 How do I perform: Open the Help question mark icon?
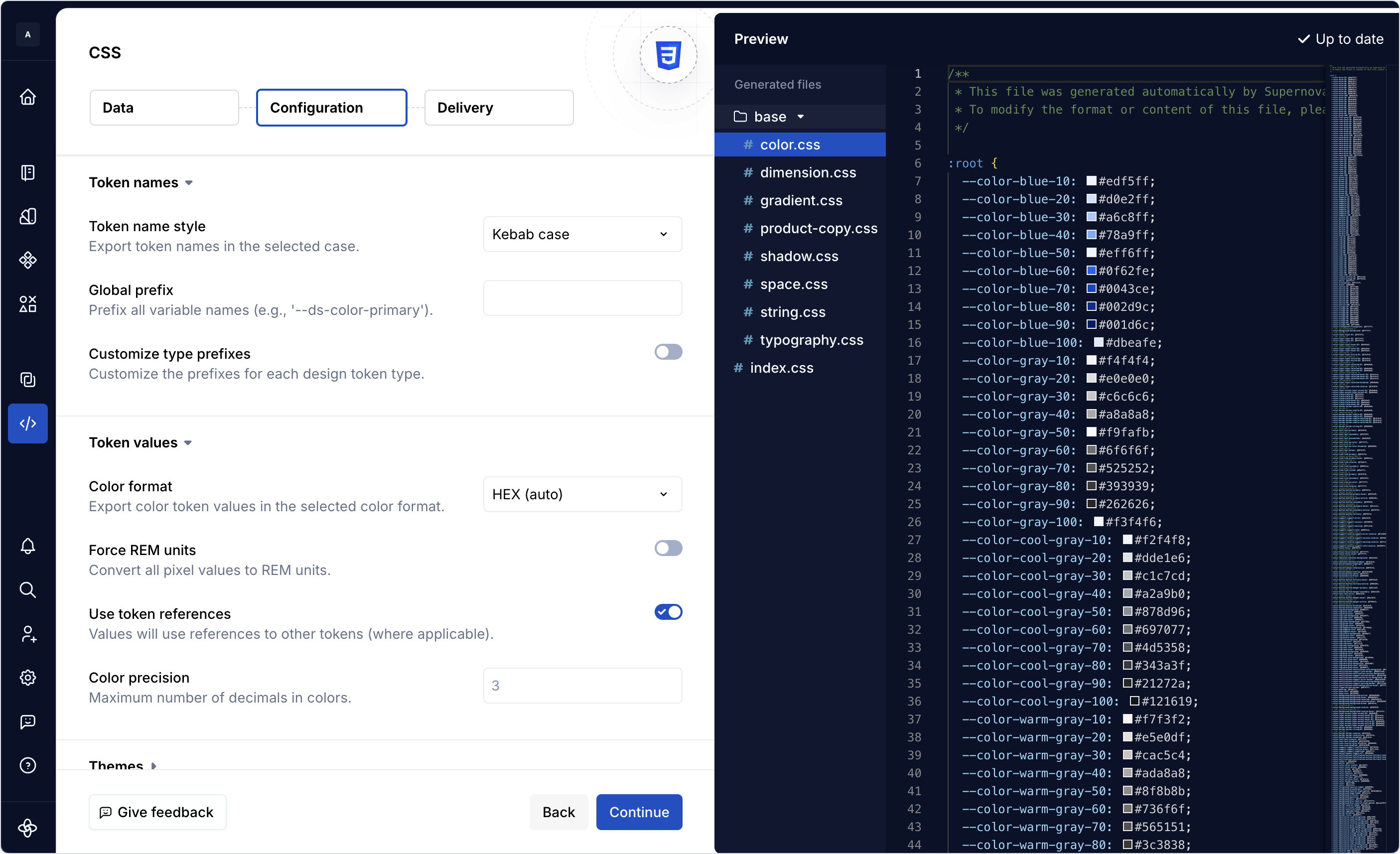[x=28, y=765]
